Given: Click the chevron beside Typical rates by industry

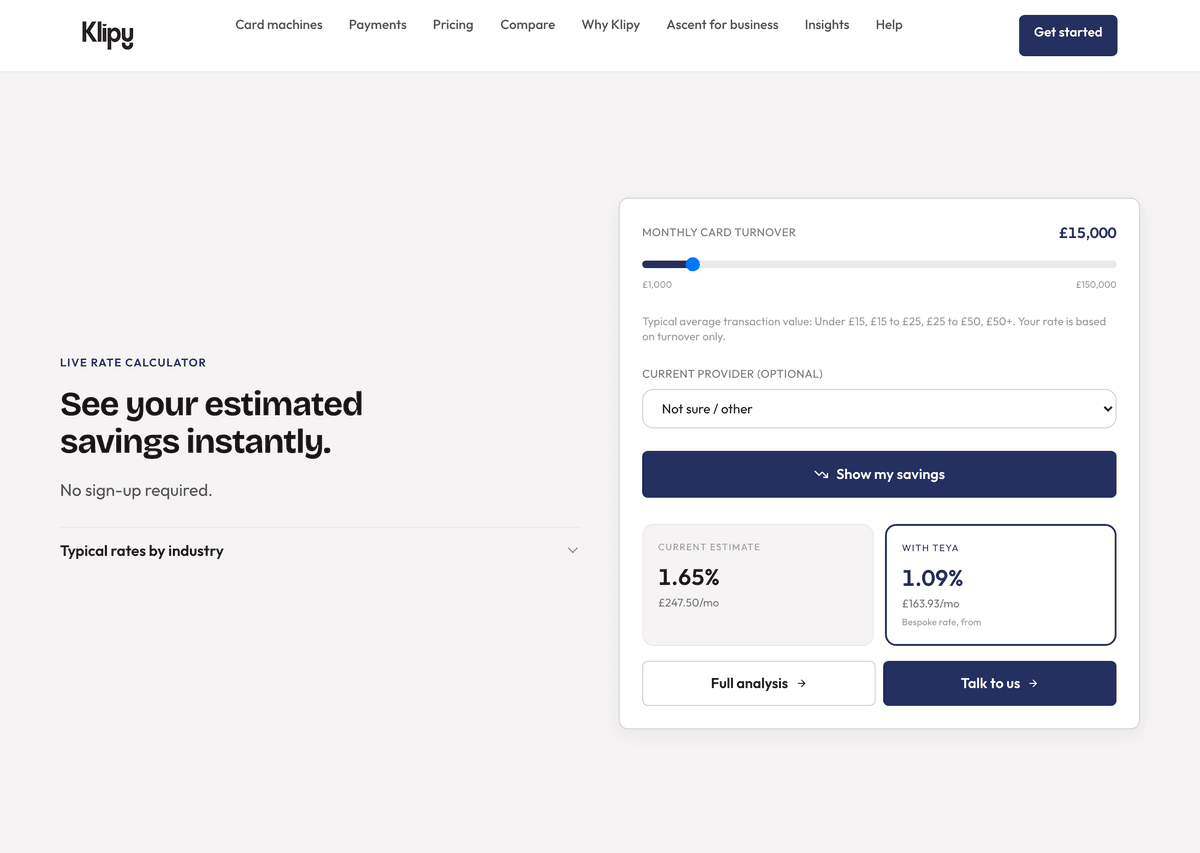Looking at the screenshot, I should coord(573,551).
